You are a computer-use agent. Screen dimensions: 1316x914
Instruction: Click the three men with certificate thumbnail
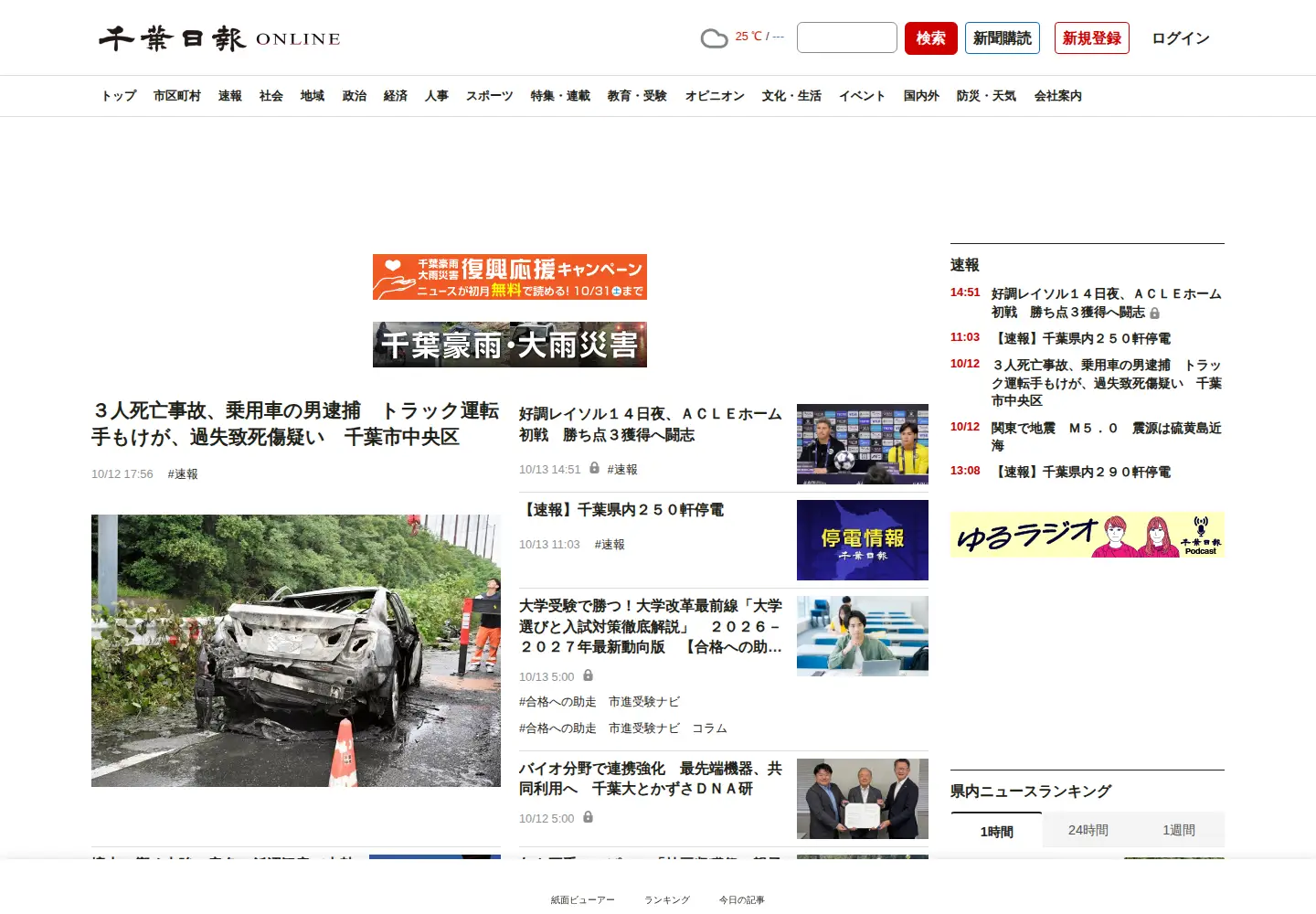coord(863,799)
